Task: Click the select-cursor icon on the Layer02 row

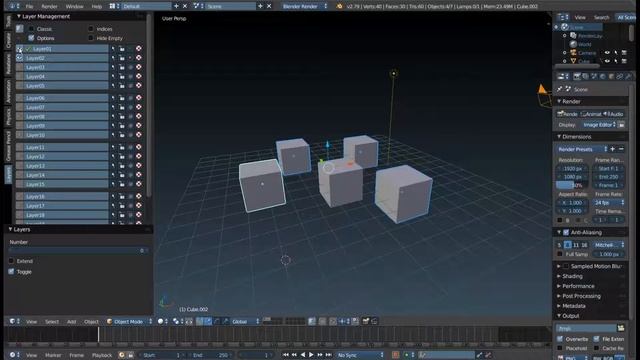Action: (x=113, y=58)
